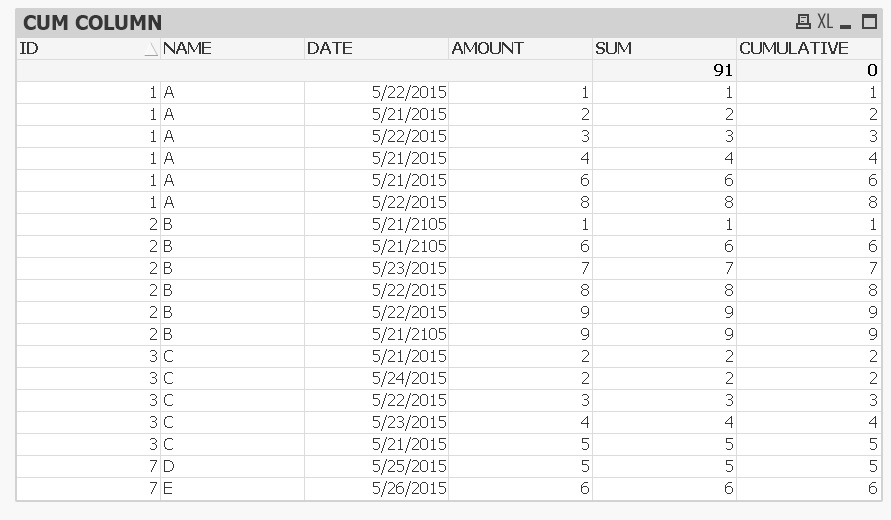
Task: Send table to Excel via XL icon
Action: 825,22
